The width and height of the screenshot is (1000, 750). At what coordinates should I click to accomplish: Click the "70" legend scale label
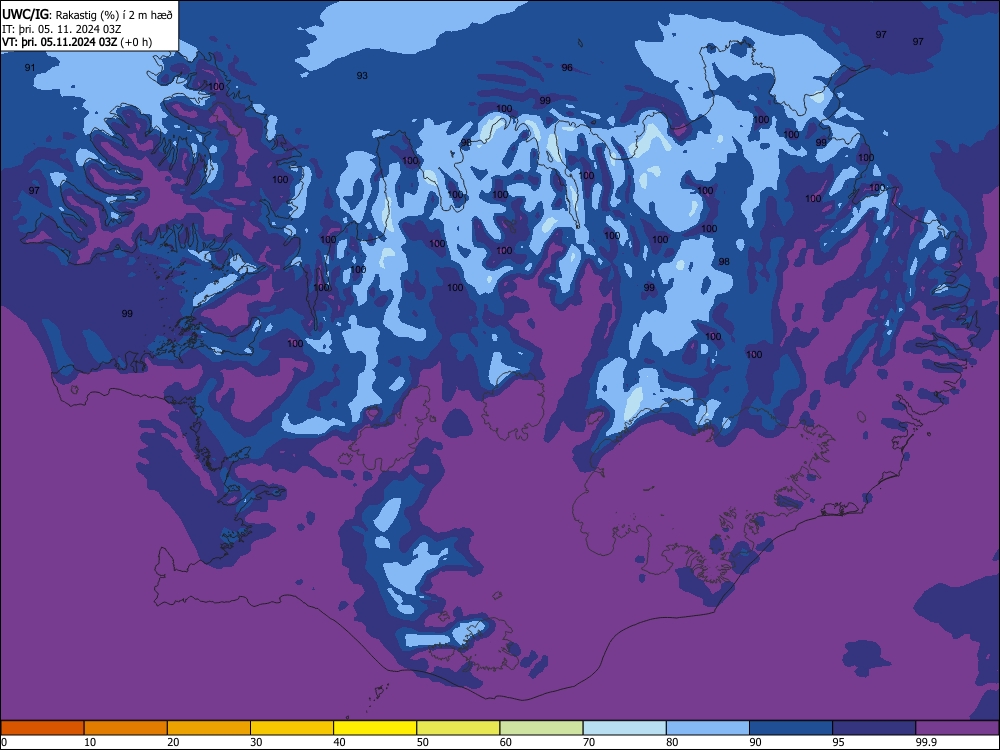click(589, 742)
